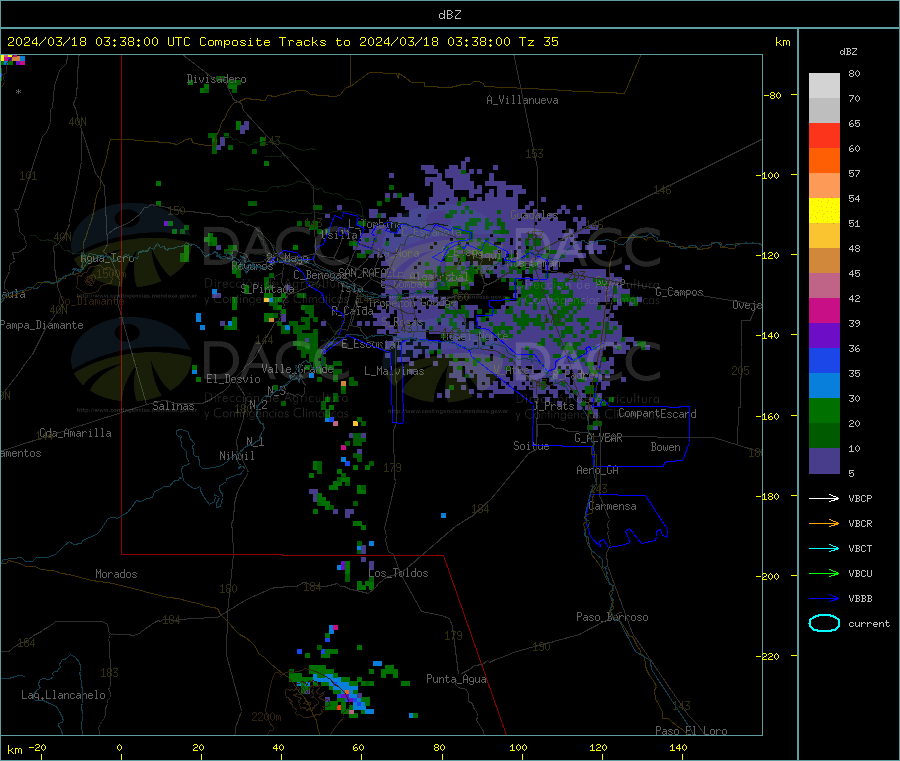The width and height of the screenshot is (900, 761).
Task: Click the Lag.Llancanelo label
Action: tap(64, 695)
